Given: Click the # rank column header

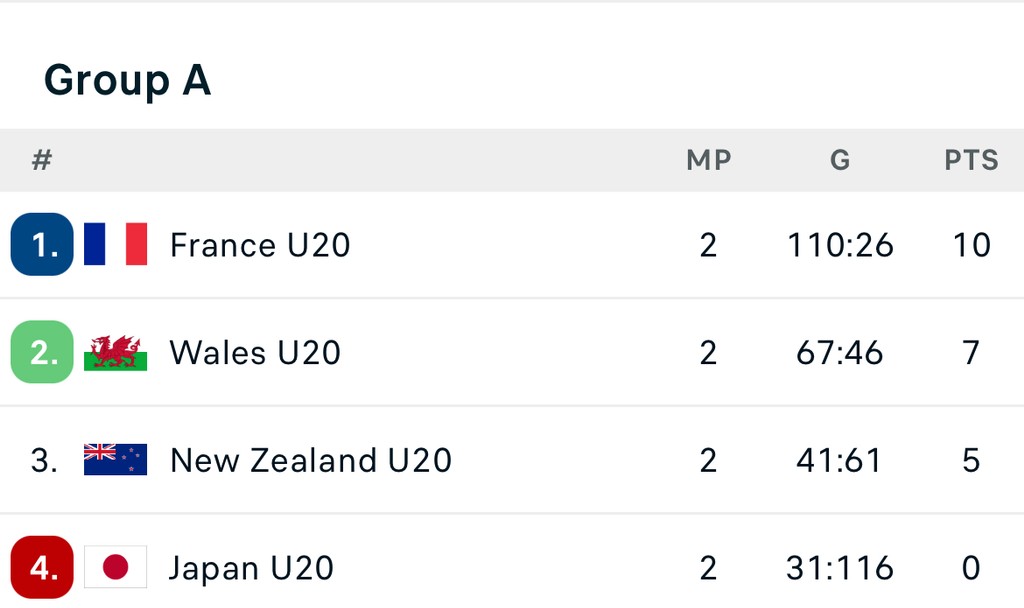Looking at the screenshot, I should tap(42, 160).
